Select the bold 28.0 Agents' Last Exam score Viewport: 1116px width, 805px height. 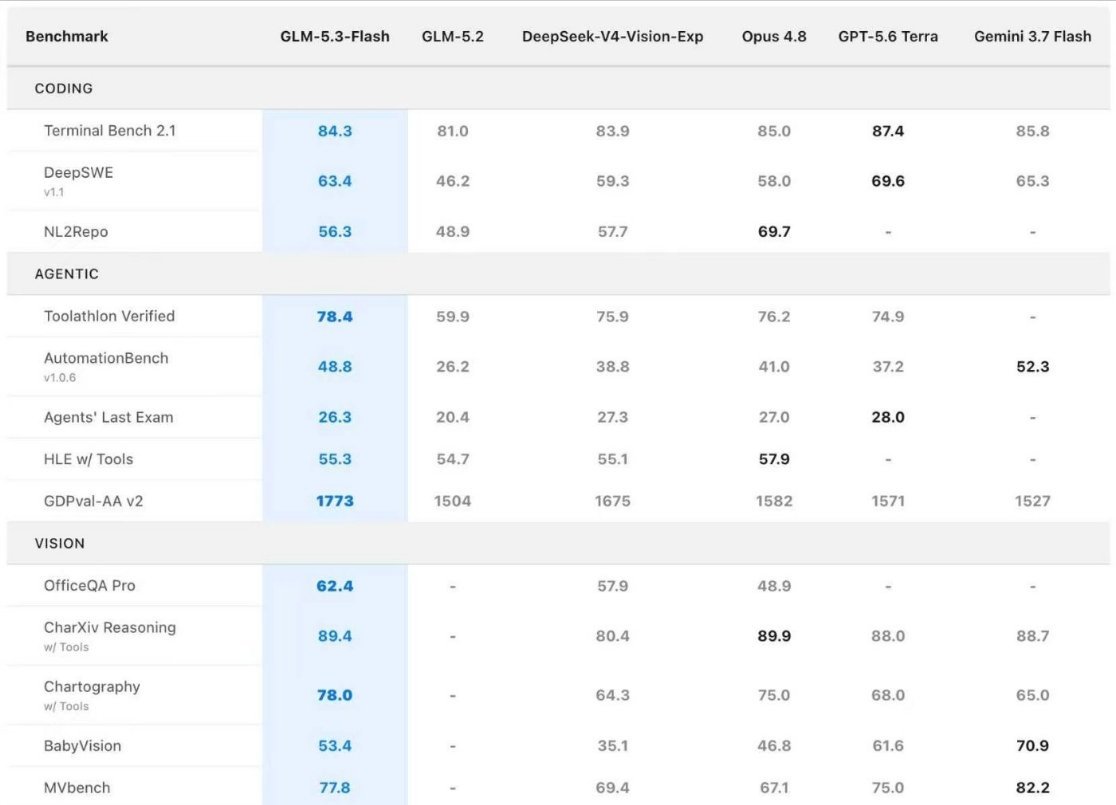pos(888,417)
